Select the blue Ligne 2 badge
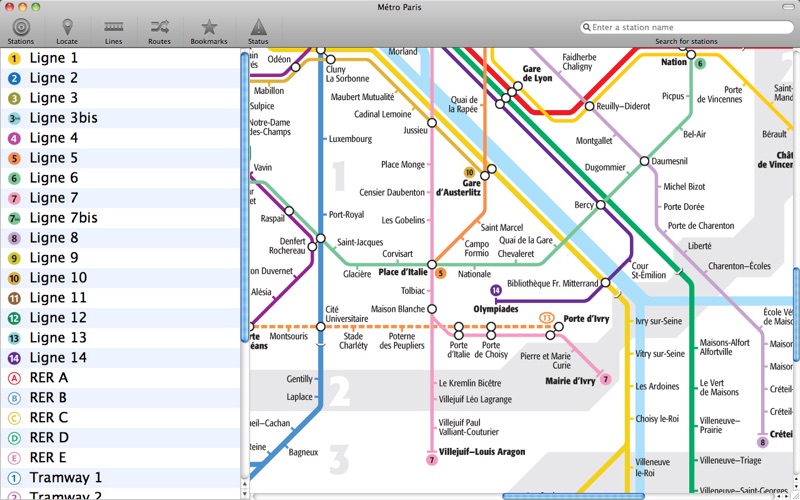The height and width of the screenshot is (500, 800). (x=14, y=79)
